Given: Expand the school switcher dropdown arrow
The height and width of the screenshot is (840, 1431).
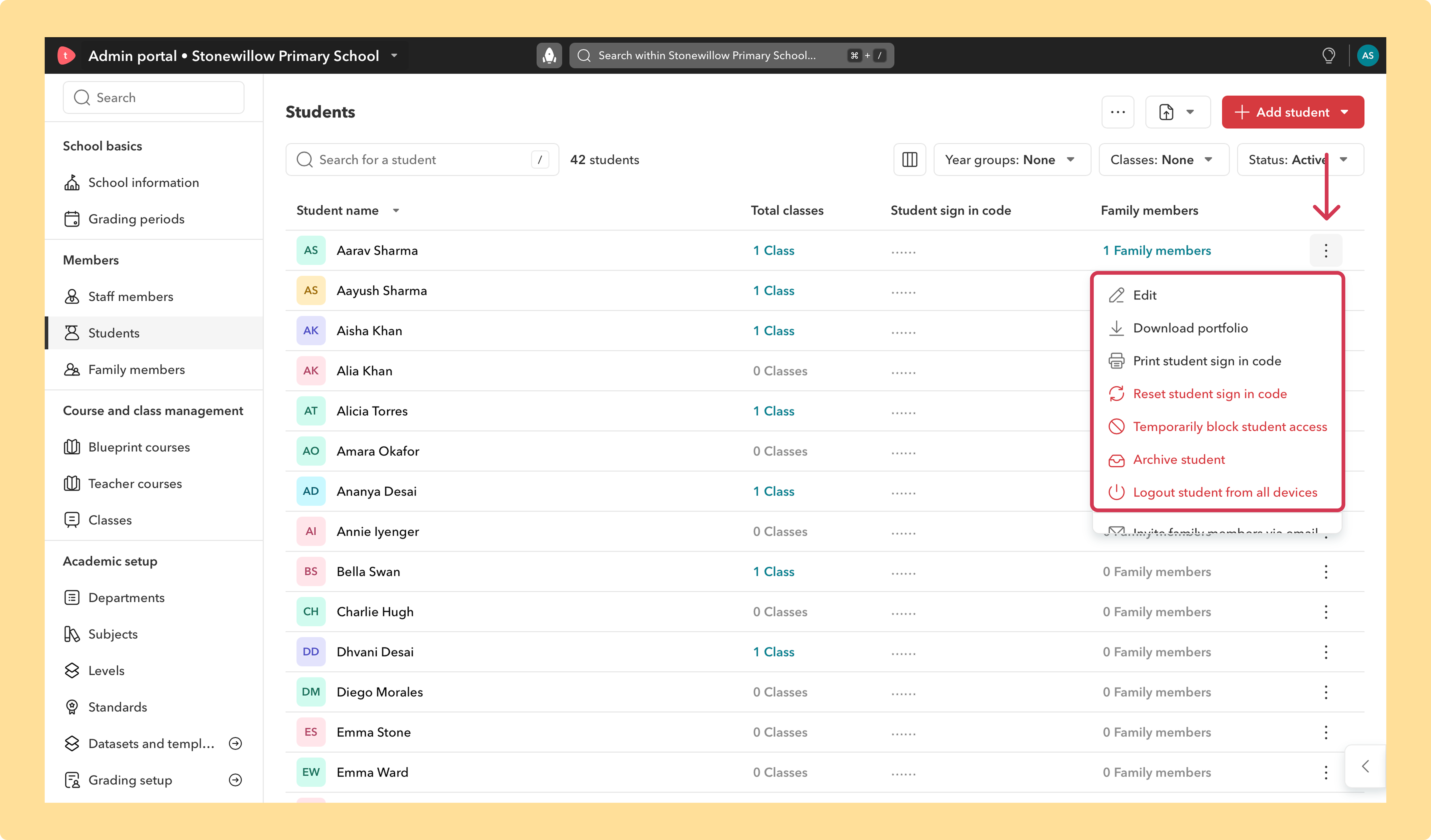Looking at the screenshot, I should click(394, 56).
